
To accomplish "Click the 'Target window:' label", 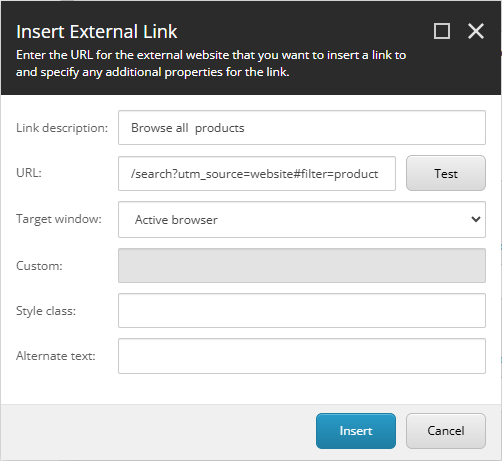I will [x=59, y=219].
